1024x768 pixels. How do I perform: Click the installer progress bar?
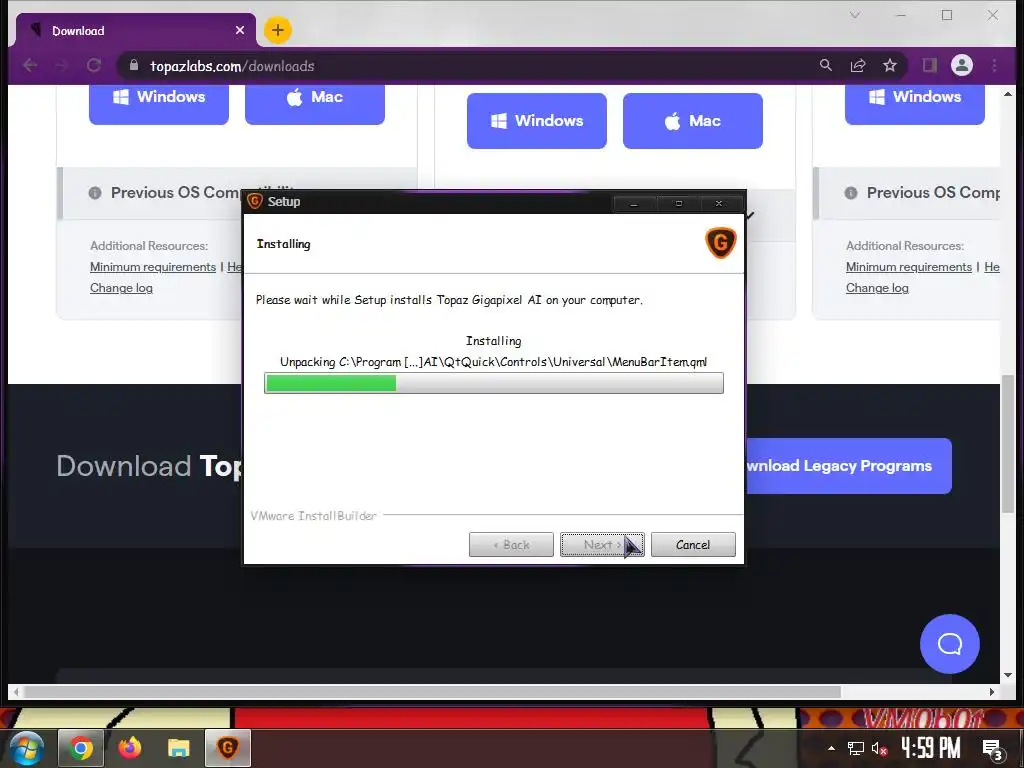point(494,383)
